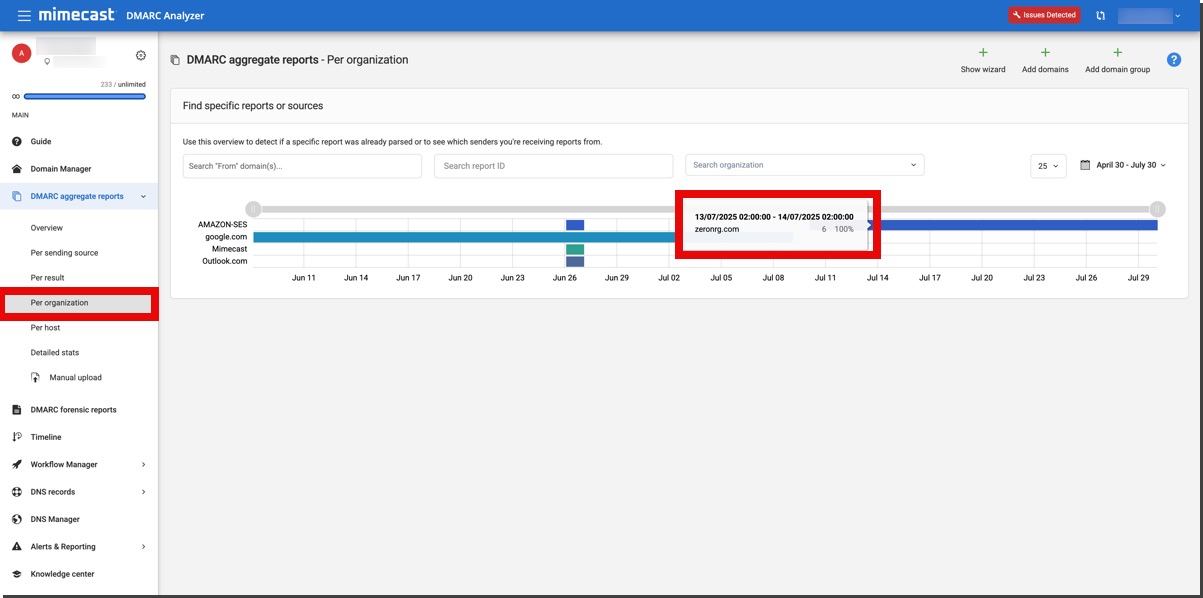Click the Add domain group label
Screen dimensions: 1203x598
coord(1118,70)
